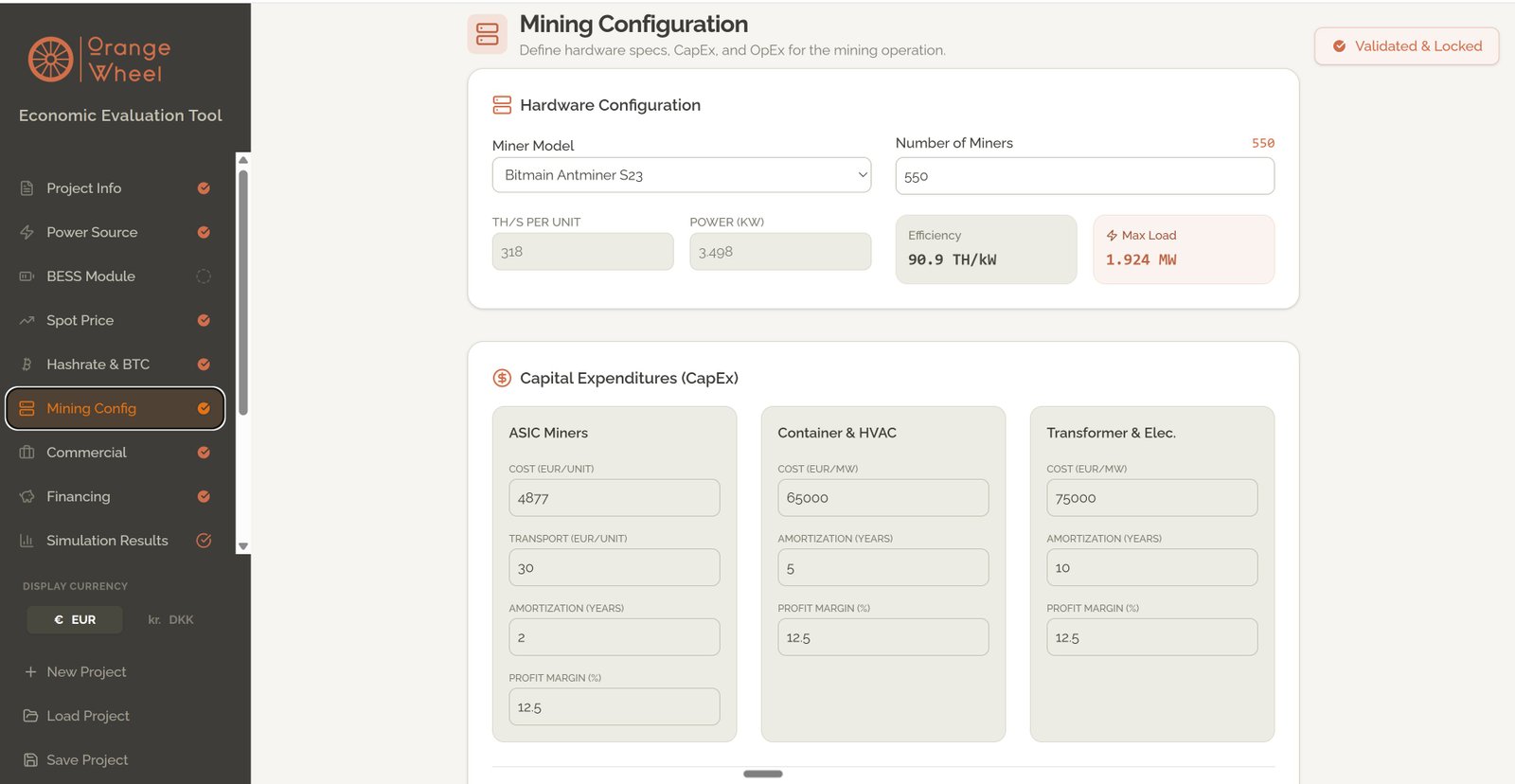Click Save Project
Screen dimensions: 1515x784
pyautogui.click(x=76, y=759)
